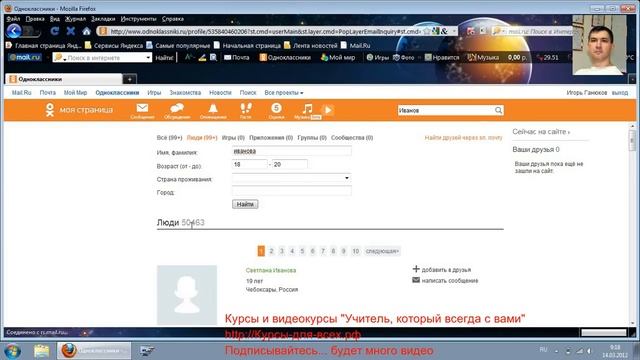
Task: Click page vertical scrollbar
Action: pyautogui.click(x=632, y=224)
